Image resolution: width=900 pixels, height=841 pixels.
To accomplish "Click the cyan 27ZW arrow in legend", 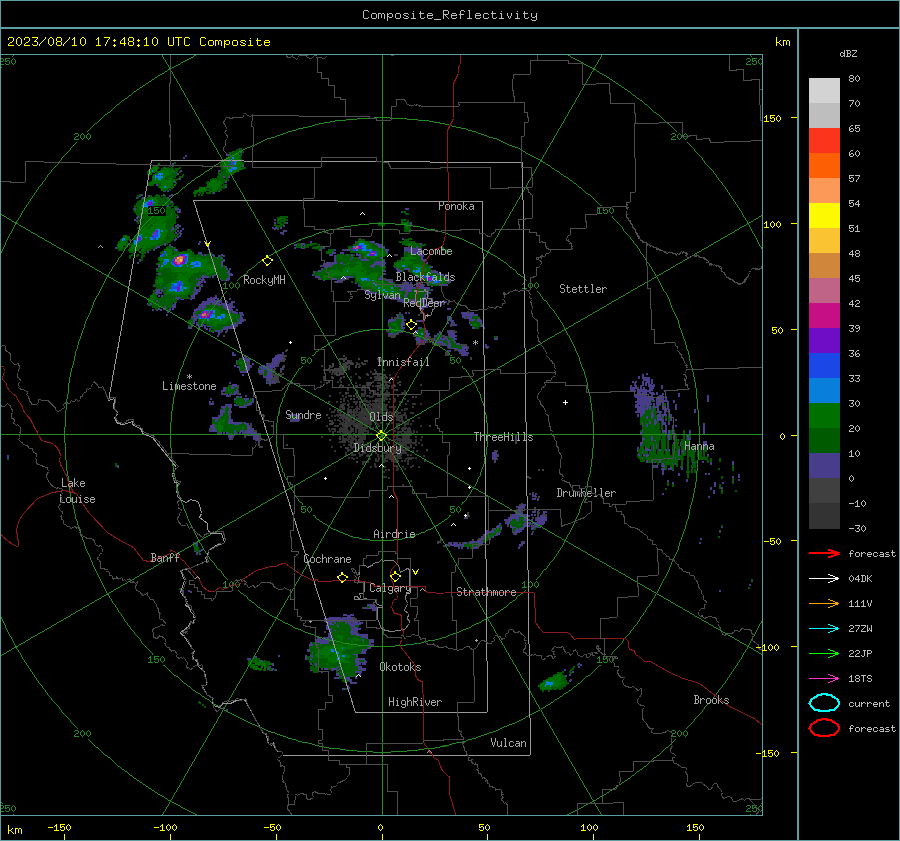I will pos(824,629).
